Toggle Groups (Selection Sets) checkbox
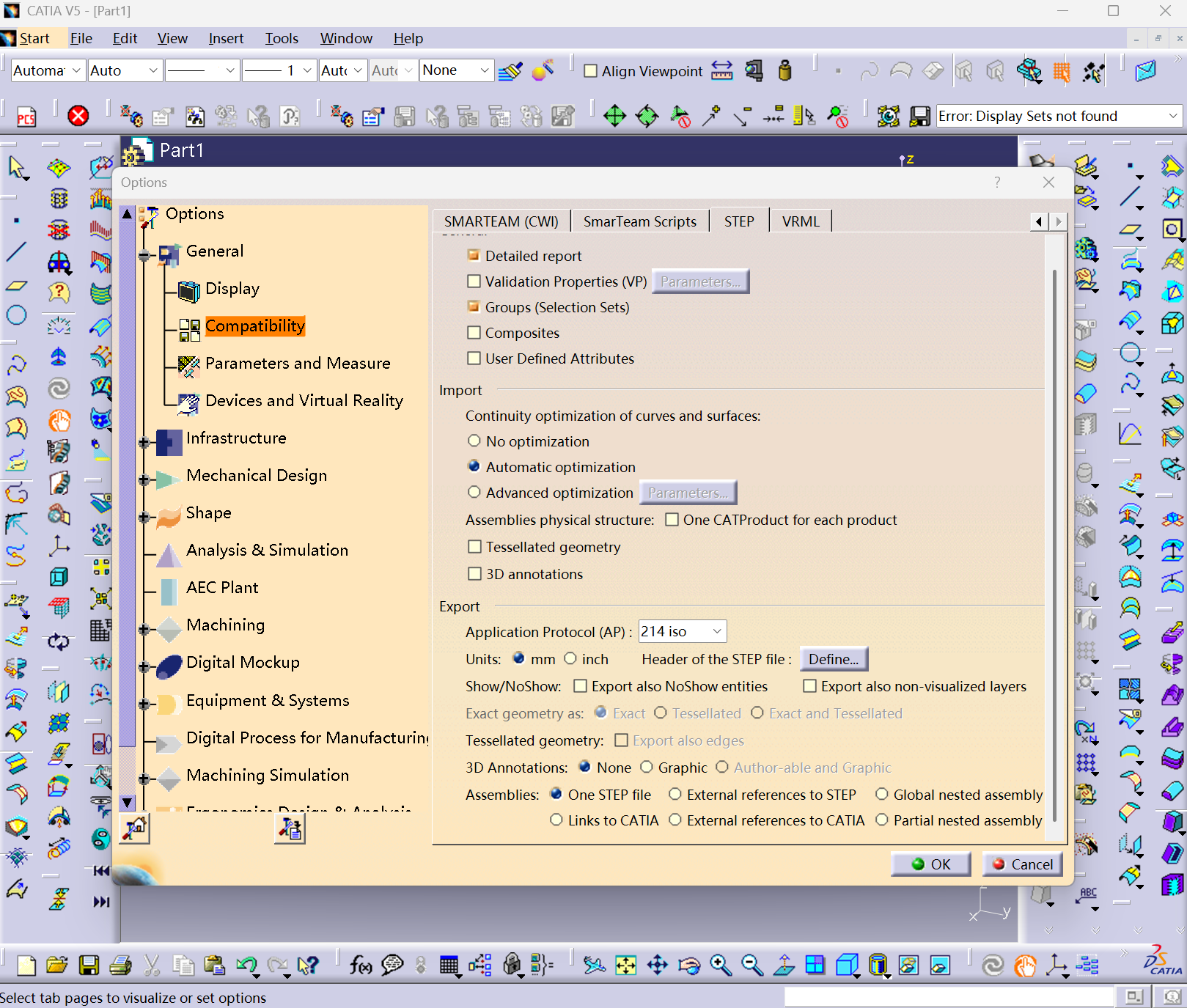This screenshot has height=1008, width=1187. tap(474, 306)
